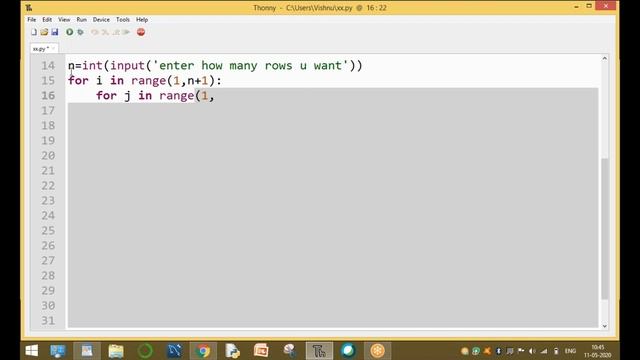Click line number 14 in the gutter
The width and height of the screenshot is (640, 360).
click(x=48, y=65)
